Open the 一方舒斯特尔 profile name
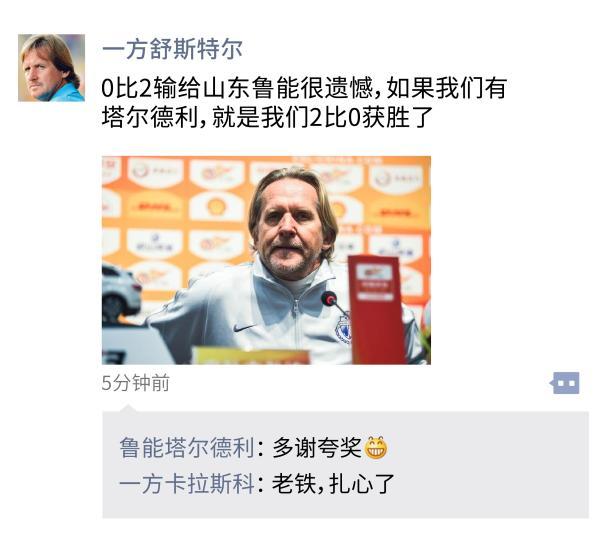This screenshot has height=556, width=600. click(172, 49)
